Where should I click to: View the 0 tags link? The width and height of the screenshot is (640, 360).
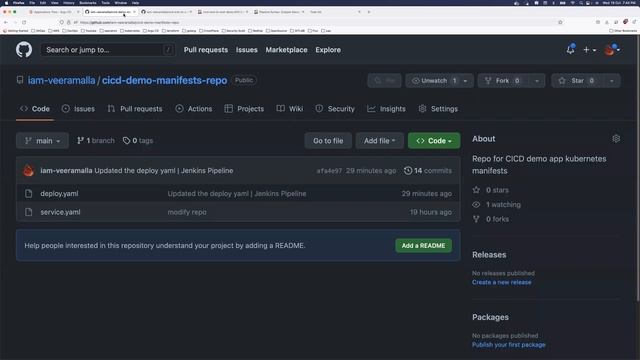tap(138, 141)
